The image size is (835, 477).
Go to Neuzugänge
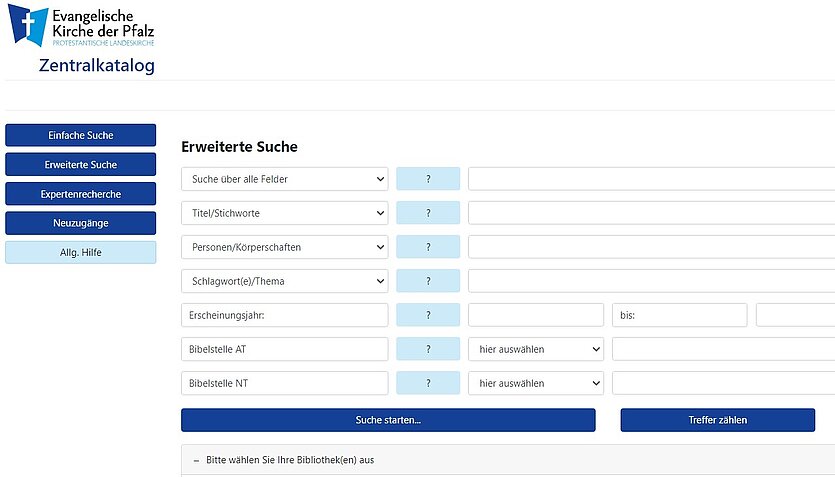pos(80,223)
